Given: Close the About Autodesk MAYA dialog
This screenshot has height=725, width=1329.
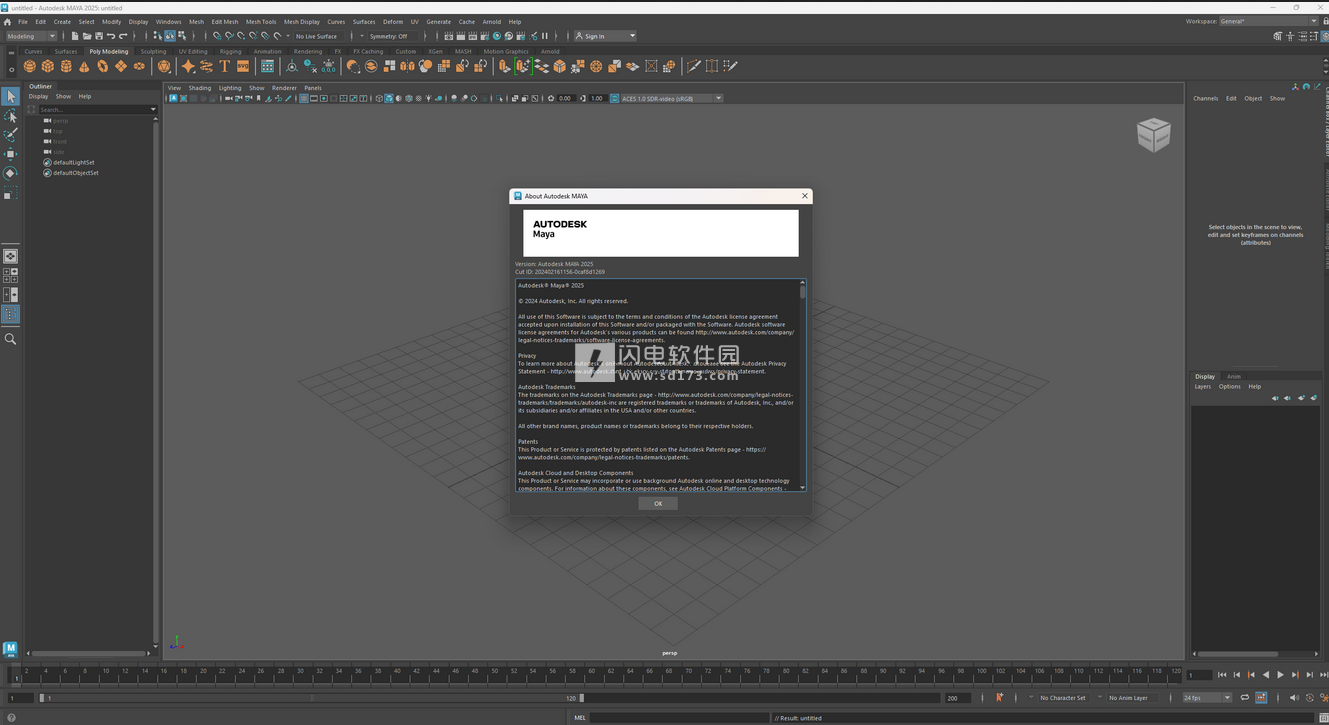Looking at the screenshot, I should (x=804, y=196).
